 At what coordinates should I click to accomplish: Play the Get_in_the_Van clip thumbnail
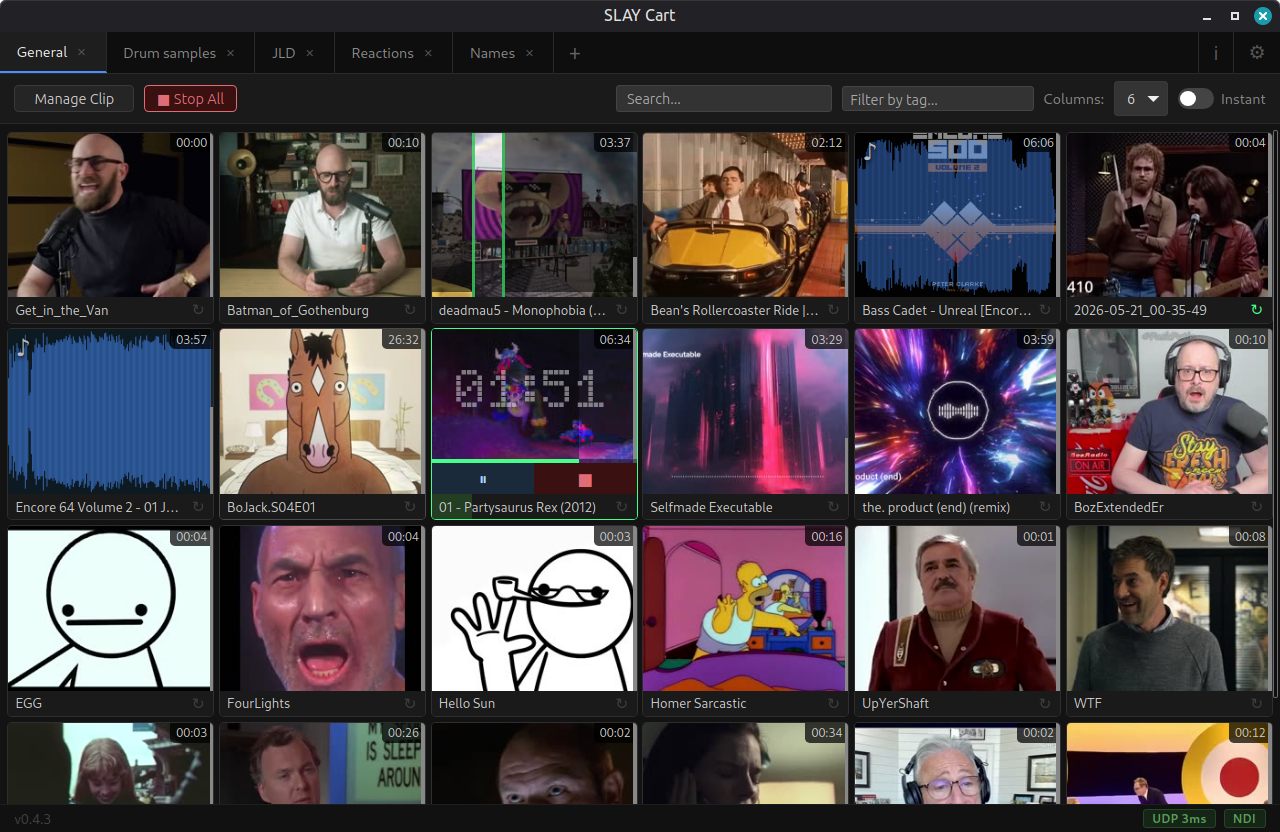click(109, 215)
